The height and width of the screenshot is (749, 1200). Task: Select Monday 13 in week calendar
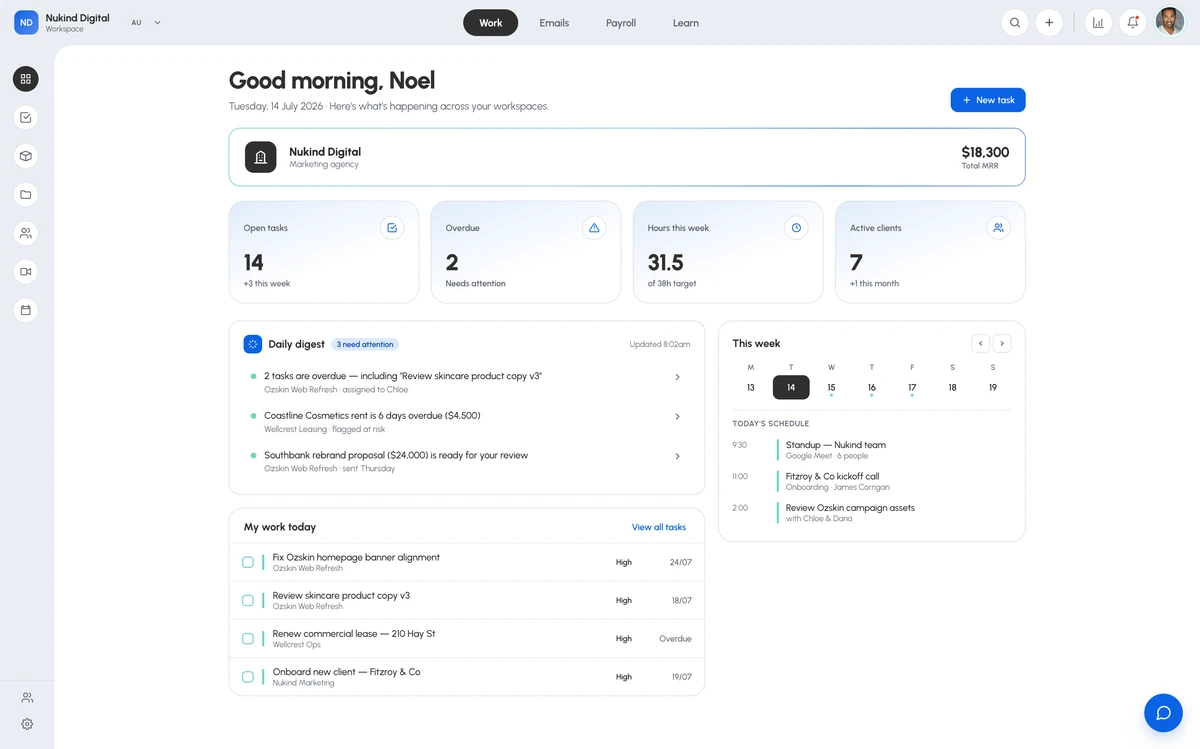point(751,387)
